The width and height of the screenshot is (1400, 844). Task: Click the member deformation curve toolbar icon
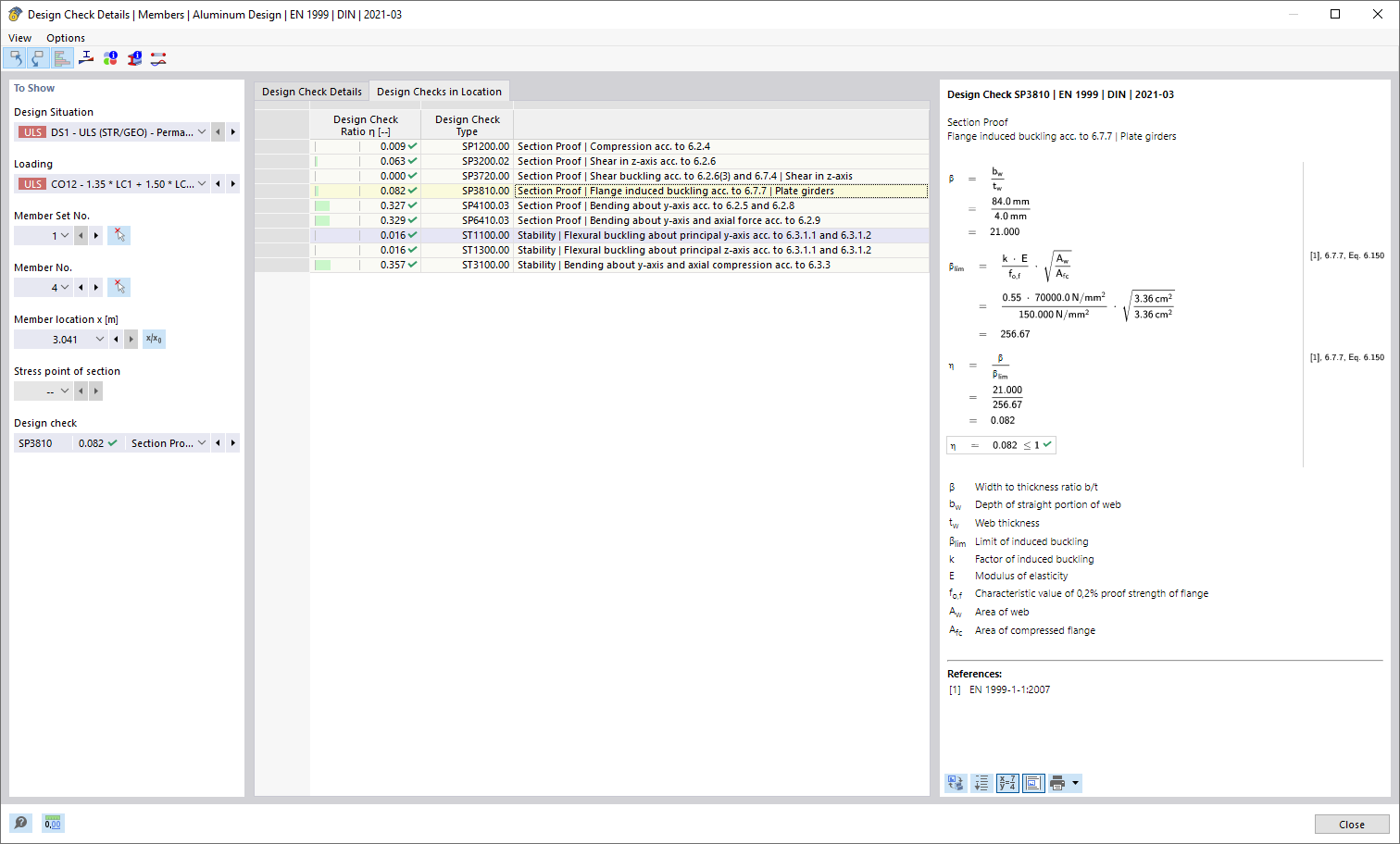coord(158,58)
